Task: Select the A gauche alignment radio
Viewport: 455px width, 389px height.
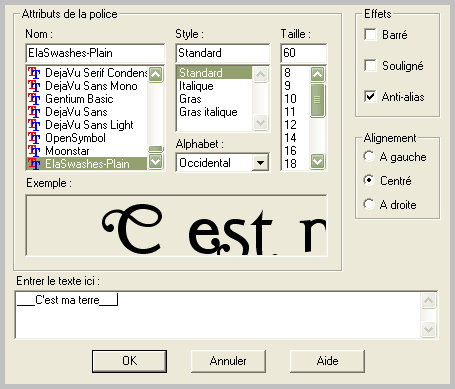Action: (369, 156)
